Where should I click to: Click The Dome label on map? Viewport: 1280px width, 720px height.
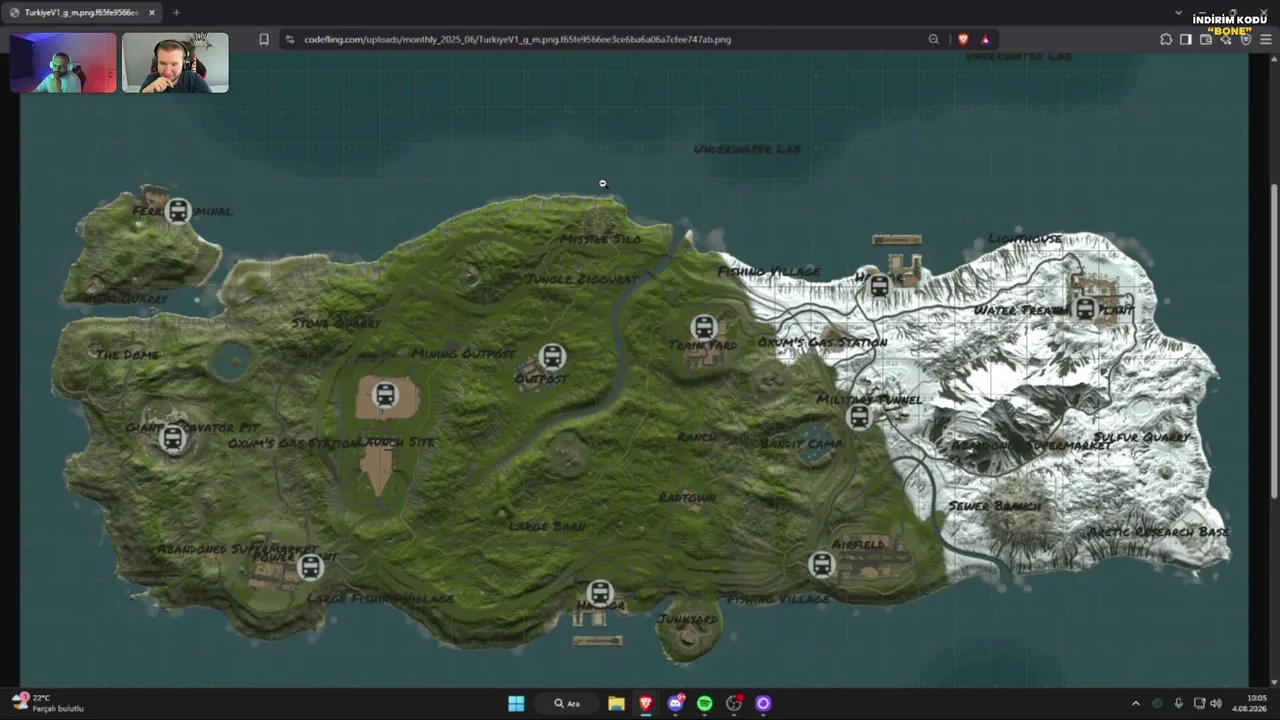click(x=128, y=354)
